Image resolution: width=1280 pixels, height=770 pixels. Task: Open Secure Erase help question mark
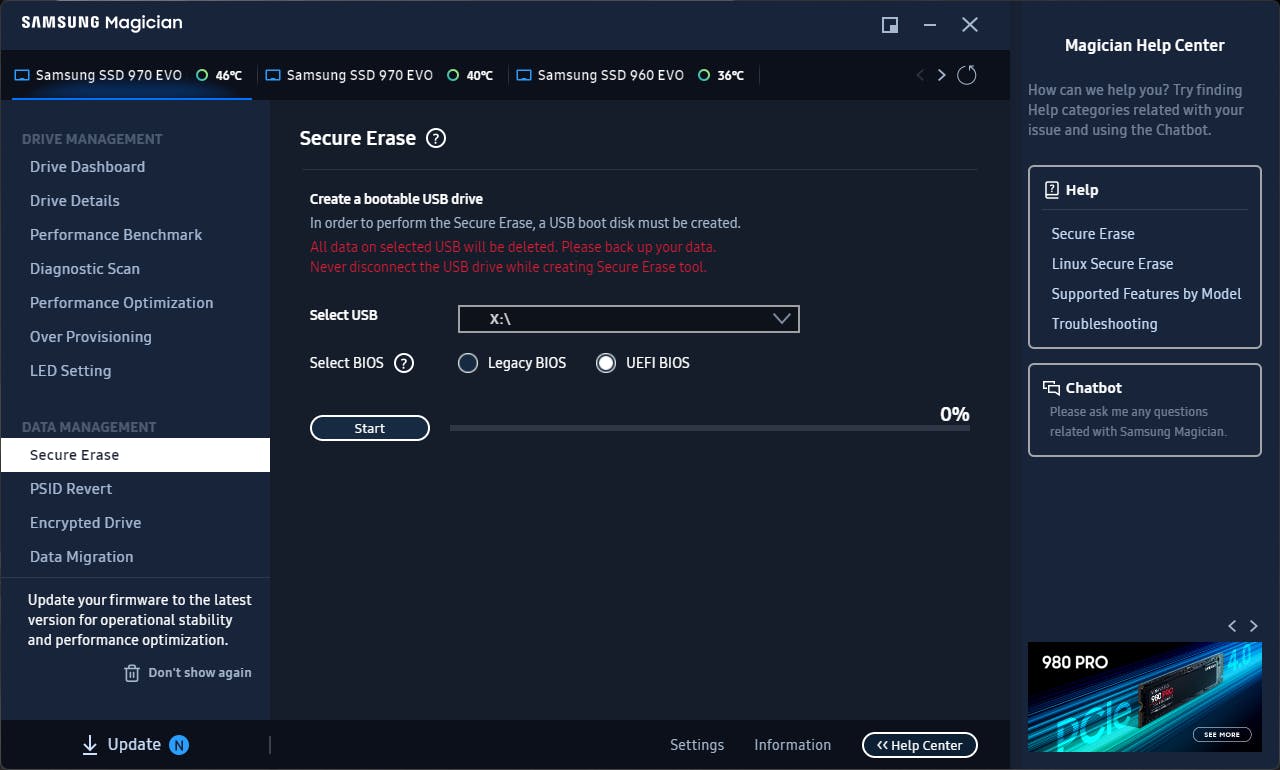[436, 139]
